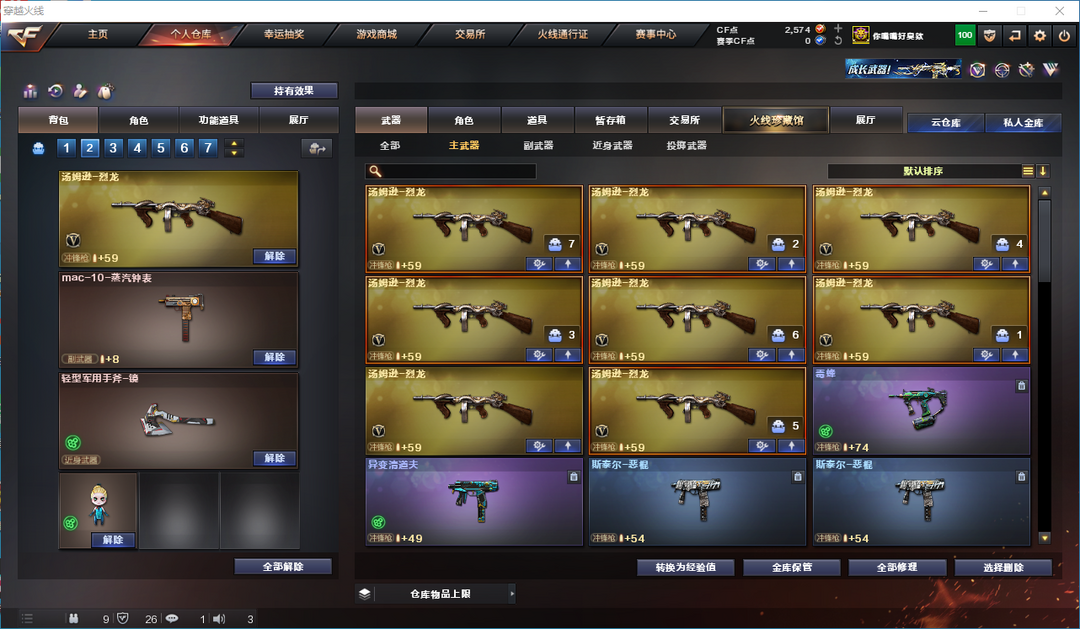
Task: Open the bar-chart stats icon above the 背包 tab
Action: (x=30, y=91)
